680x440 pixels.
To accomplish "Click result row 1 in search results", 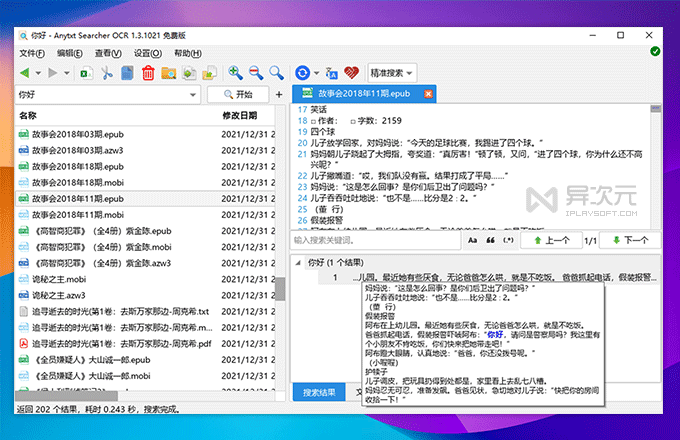I will click(x=489, y=277).
